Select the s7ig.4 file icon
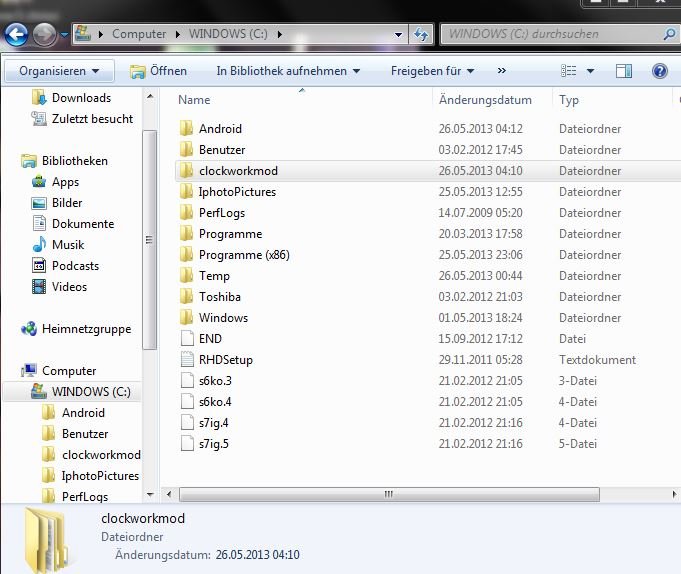681x574 pixels. coord(187,422)
